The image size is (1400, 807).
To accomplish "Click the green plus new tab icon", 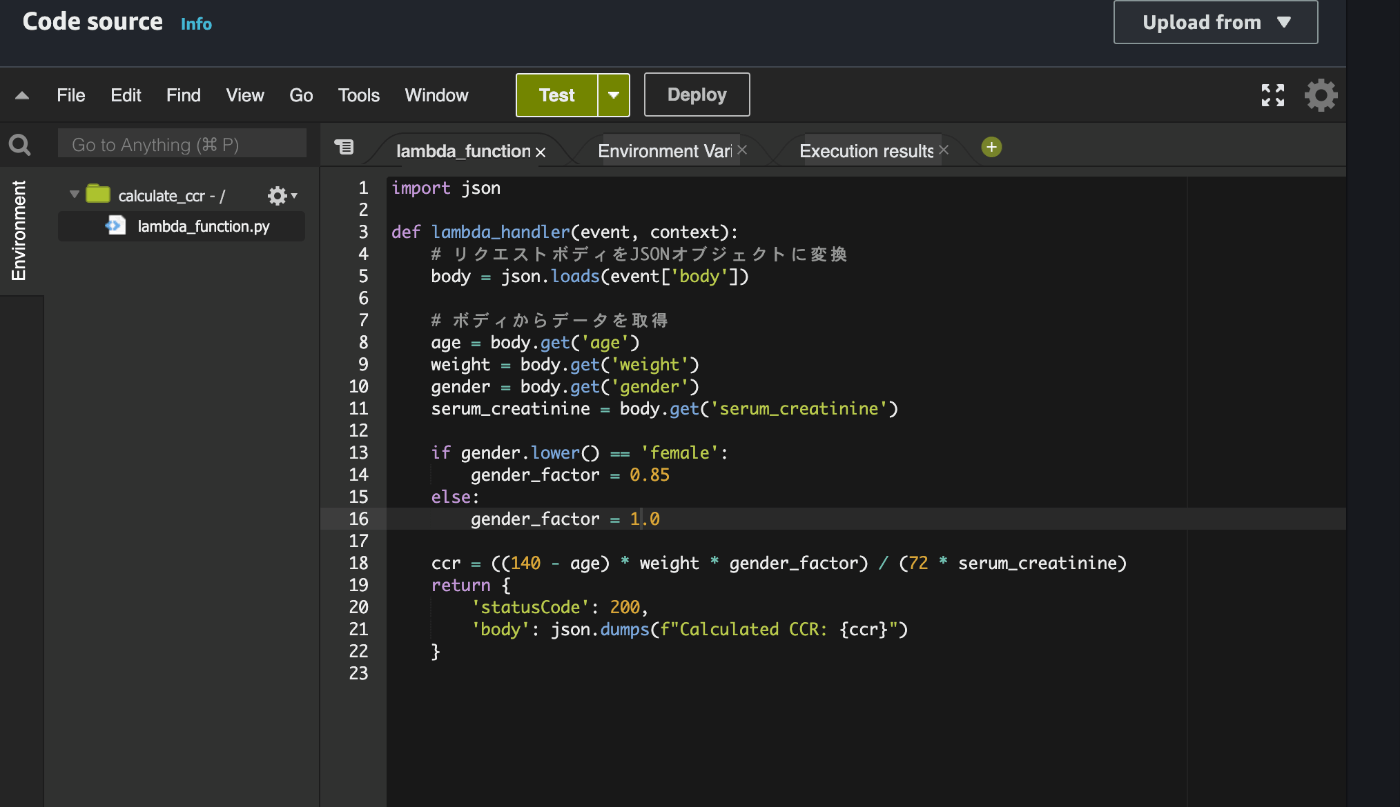I will pos(991,148).
